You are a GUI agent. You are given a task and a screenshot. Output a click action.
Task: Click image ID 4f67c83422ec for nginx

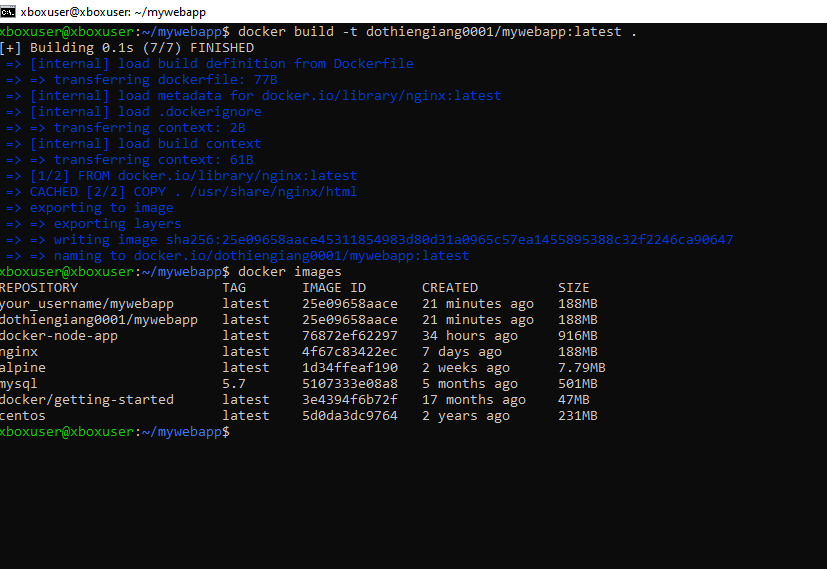click(x=350, y=352)
